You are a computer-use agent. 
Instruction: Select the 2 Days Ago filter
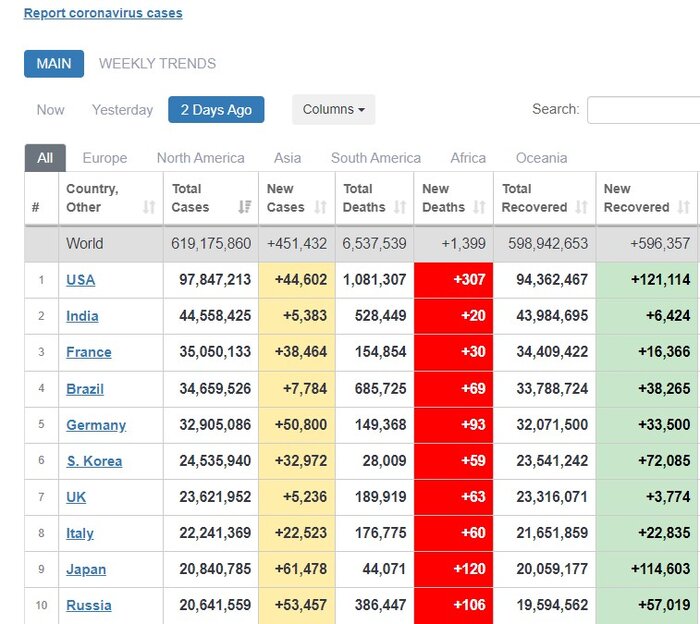click(x=216, y=110)
